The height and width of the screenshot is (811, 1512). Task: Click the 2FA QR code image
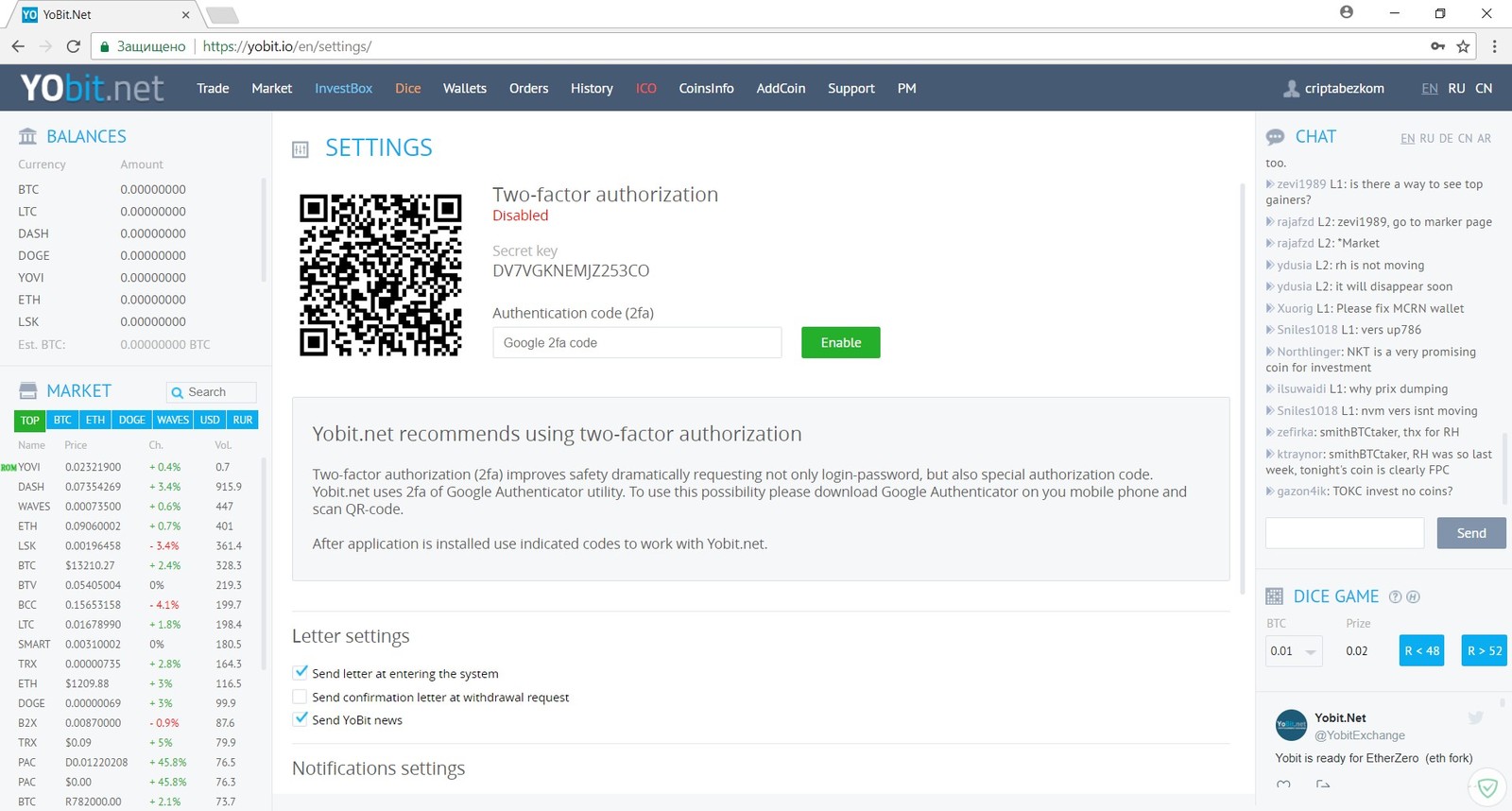(381, 275)
